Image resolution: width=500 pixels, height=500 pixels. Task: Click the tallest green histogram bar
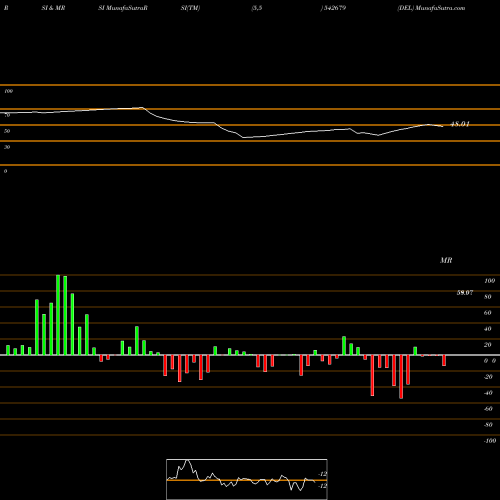point(58,315)
